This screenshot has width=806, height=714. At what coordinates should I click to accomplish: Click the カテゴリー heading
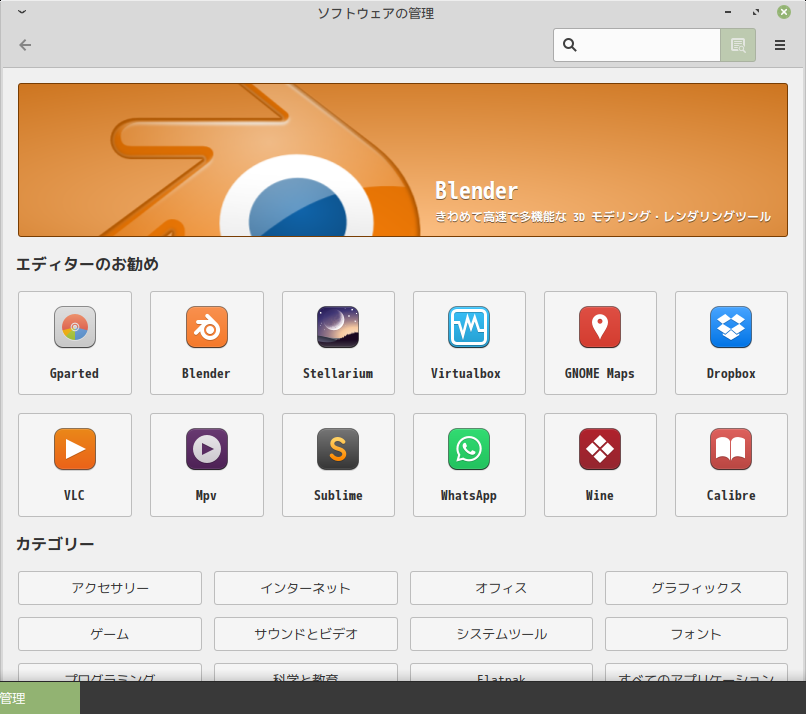click(x=55, y=544)
